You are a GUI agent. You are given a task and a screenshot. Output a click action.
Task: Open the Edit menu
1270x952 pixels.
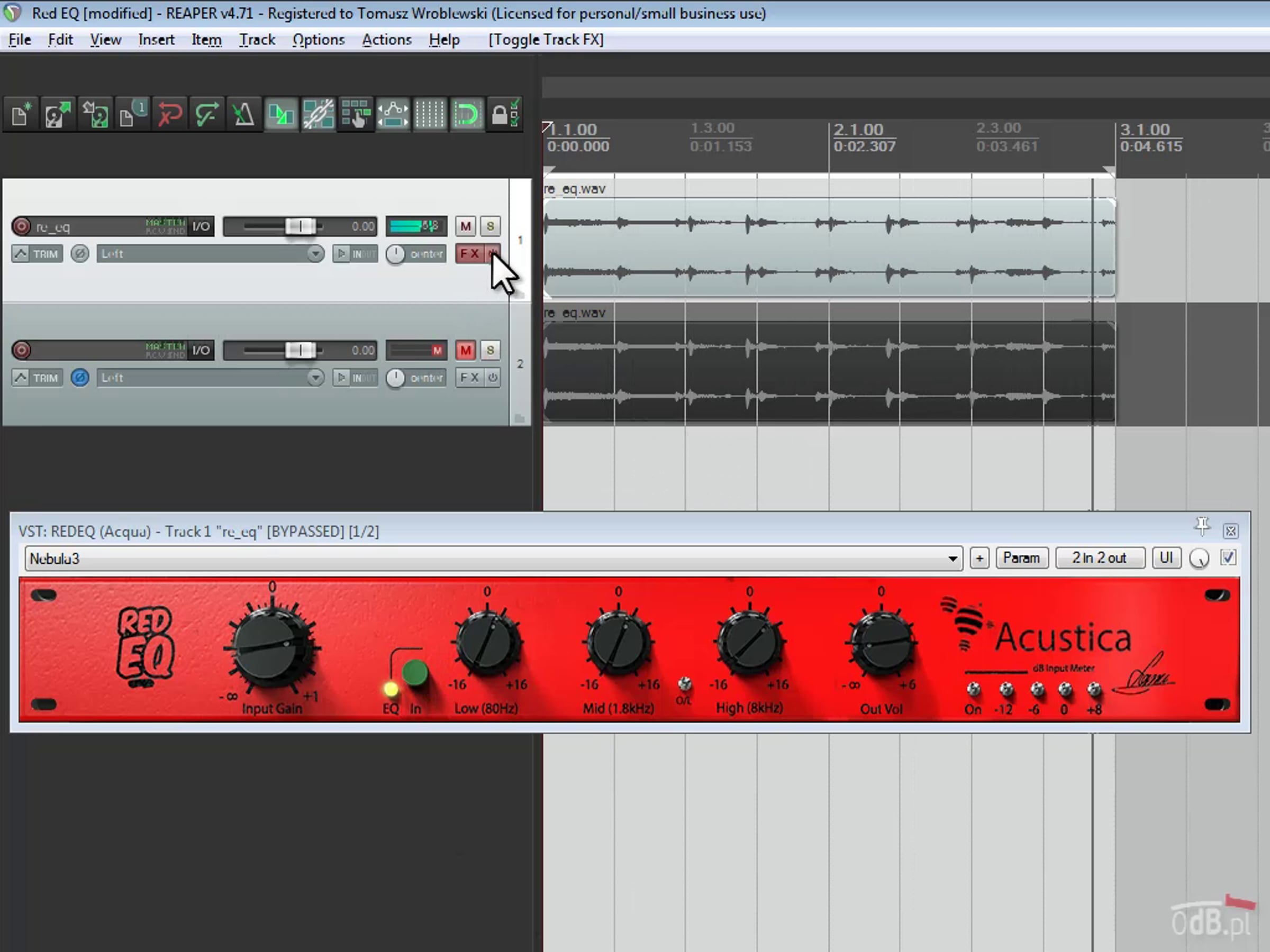60,40
